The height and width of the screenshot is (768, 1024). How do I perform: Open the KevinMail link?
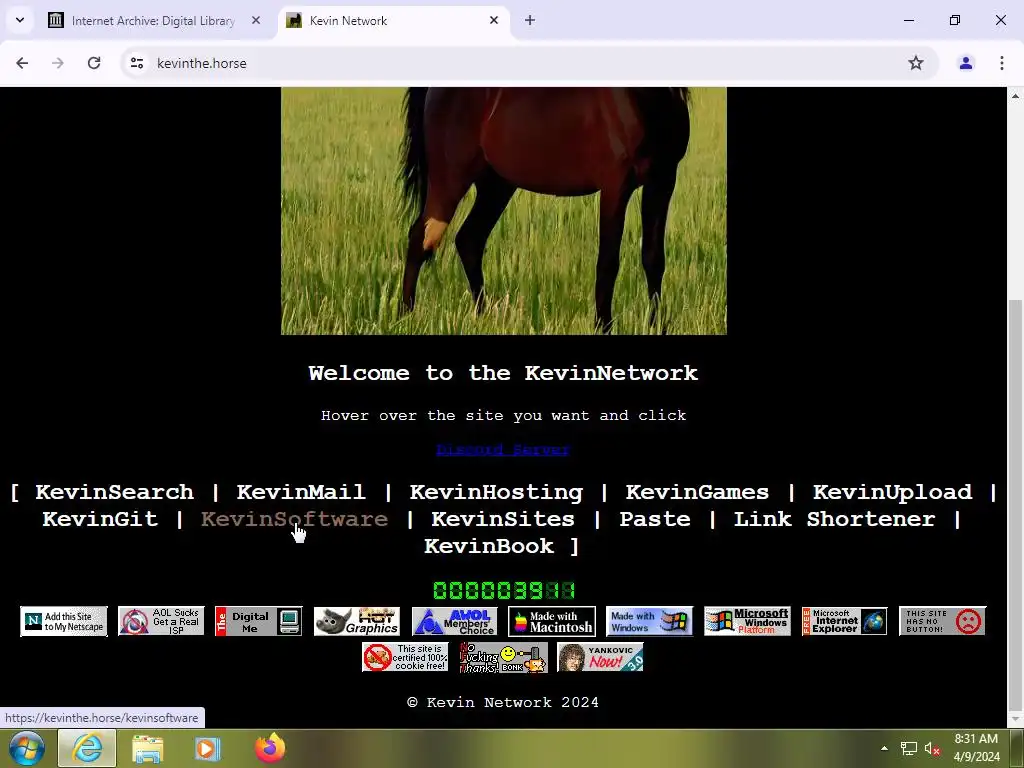point(300,492)
